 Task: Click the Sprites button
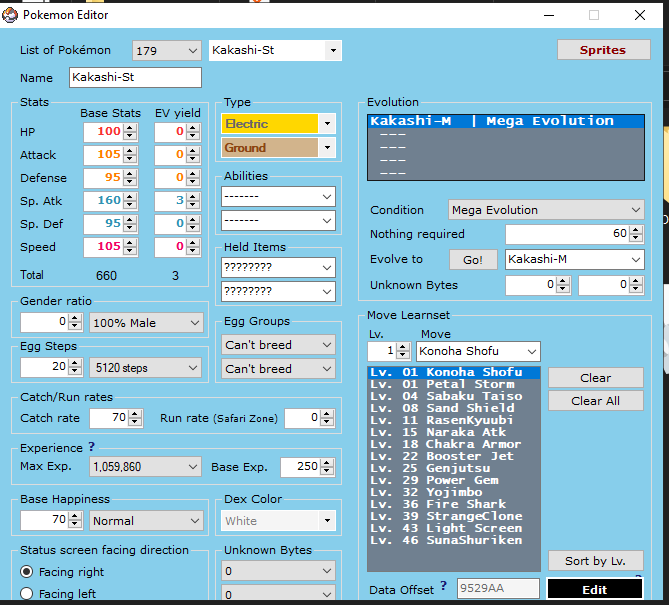coord(602,50)
